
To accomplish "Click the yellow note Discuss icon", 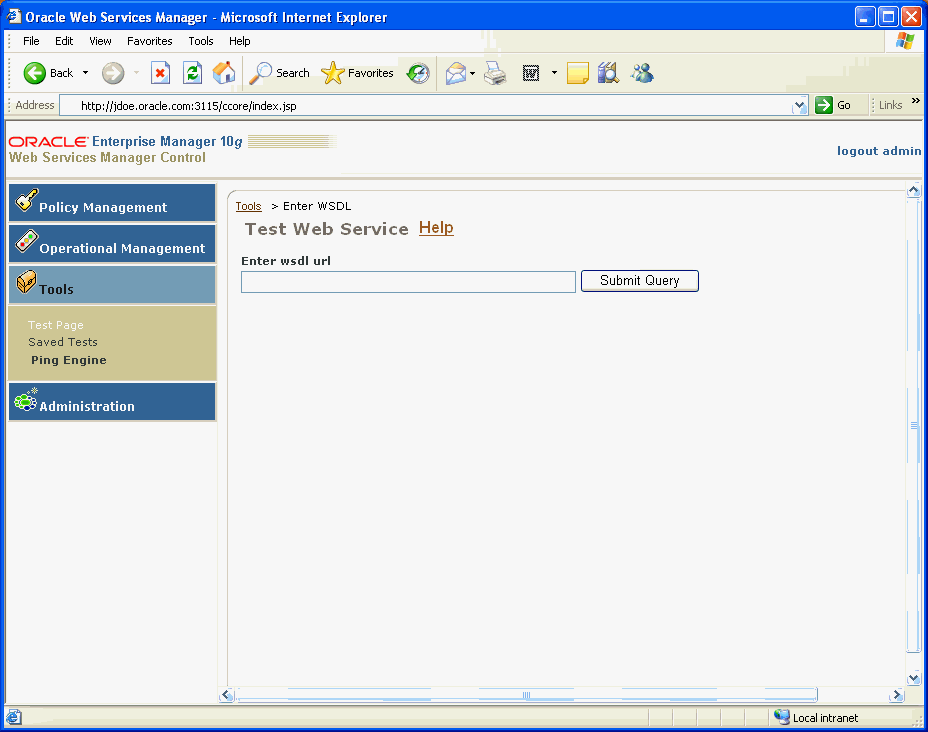I will [x=578, y=73].
